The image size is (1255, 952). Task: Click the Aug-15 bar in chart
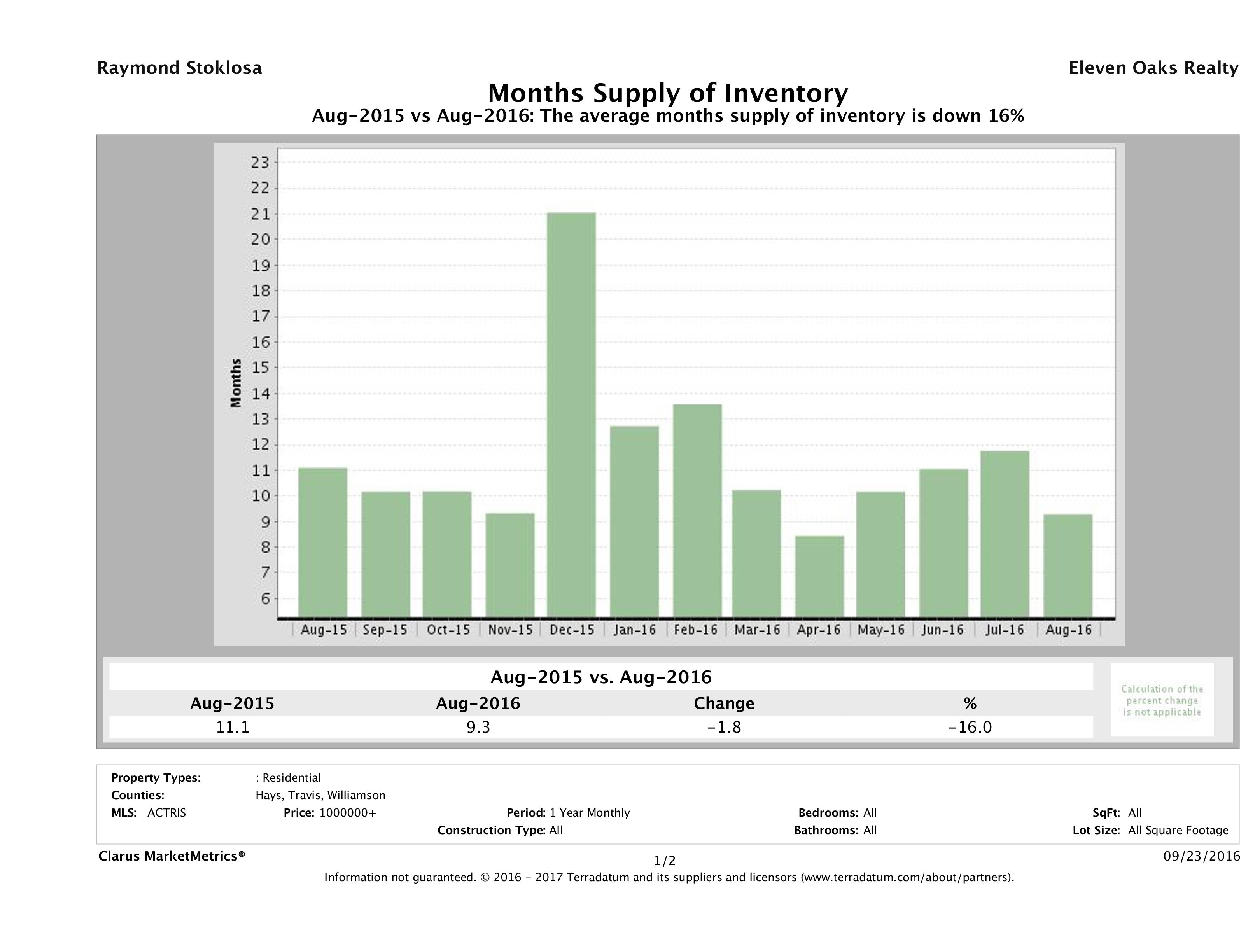(322, 542)
